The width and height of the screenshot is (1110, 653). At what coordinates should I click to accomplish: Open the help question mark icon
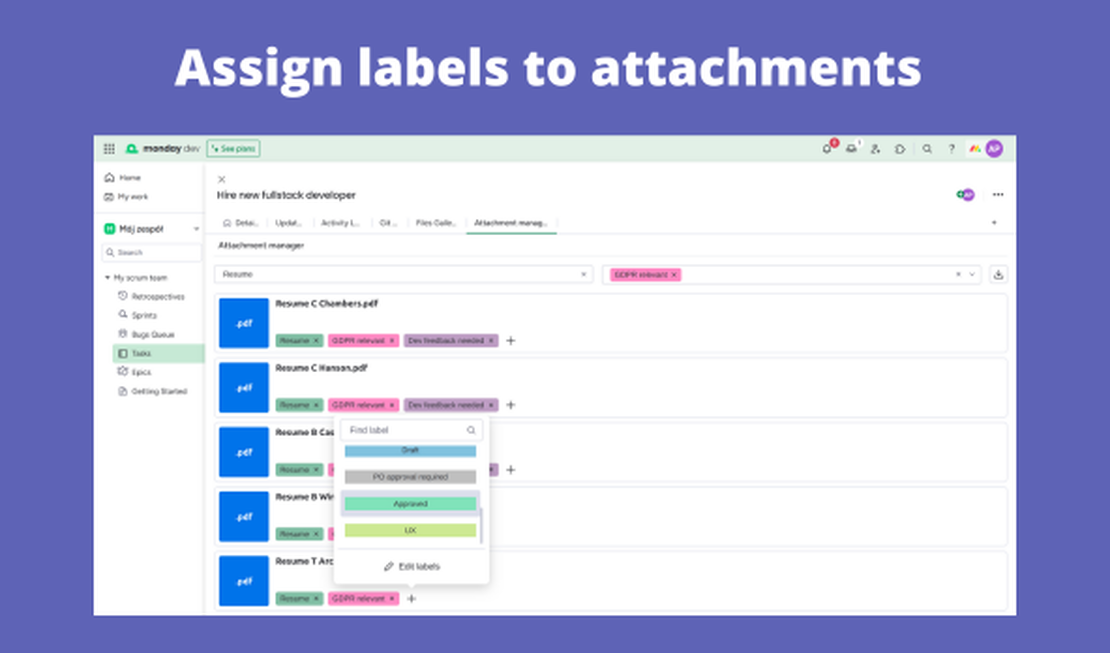[951, 149]
